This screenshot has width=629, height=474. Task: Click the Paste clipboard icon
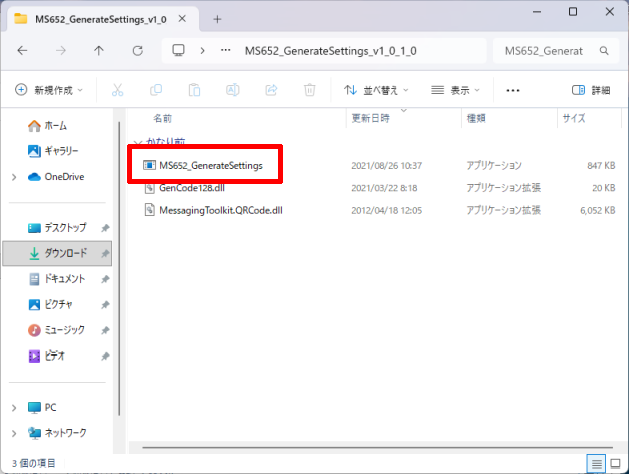click(x=194, y=90)
